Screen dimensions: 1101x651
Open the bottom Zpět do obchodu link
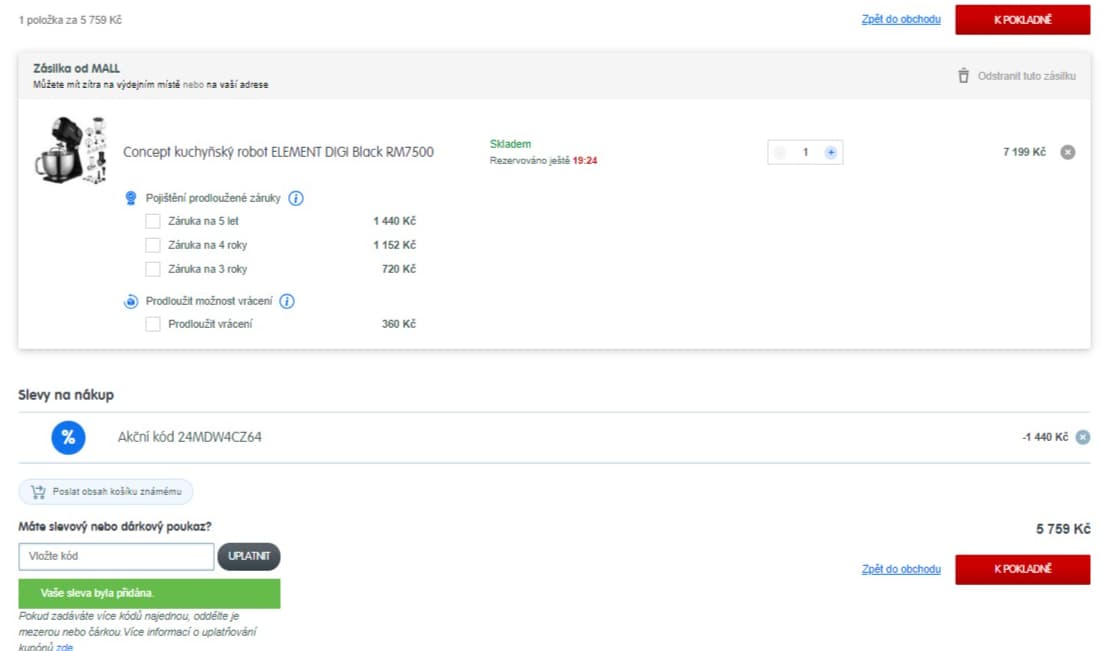(901, 569)
